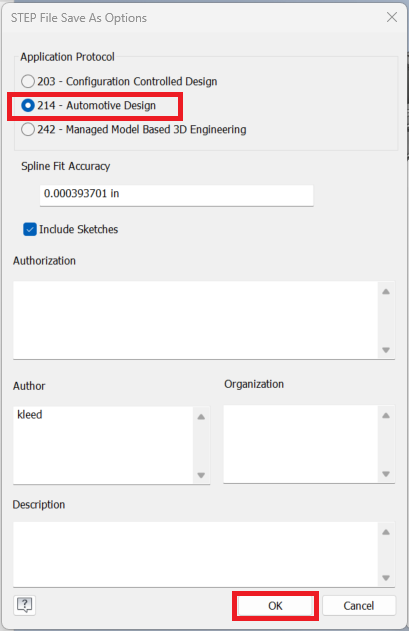
Task: Dismiss the dialog with Cancel button
Action: pyautogui.click(x=359, y=606)
